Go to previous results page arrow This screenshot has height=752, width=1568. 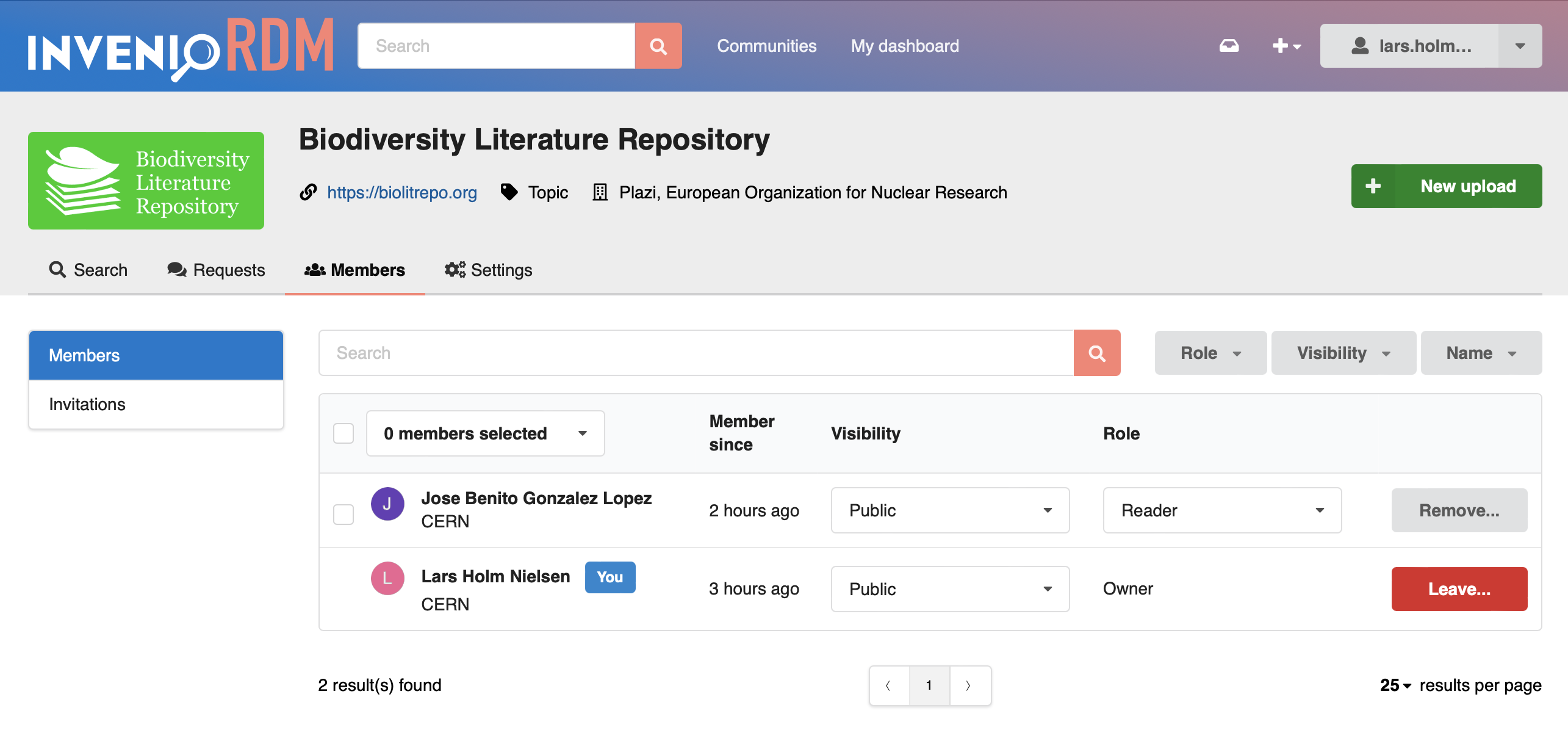tap(889, 685)
